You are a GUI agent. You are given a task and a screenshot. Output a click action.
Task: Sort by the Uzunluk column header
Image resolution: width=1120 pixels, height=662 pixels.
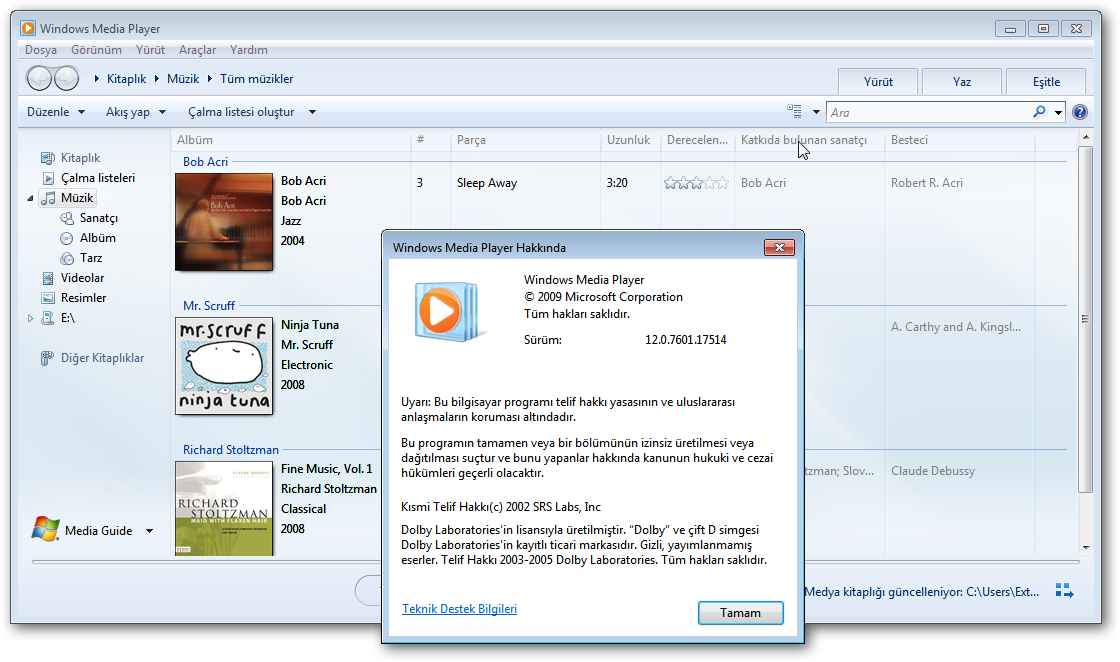click(631, 140)
